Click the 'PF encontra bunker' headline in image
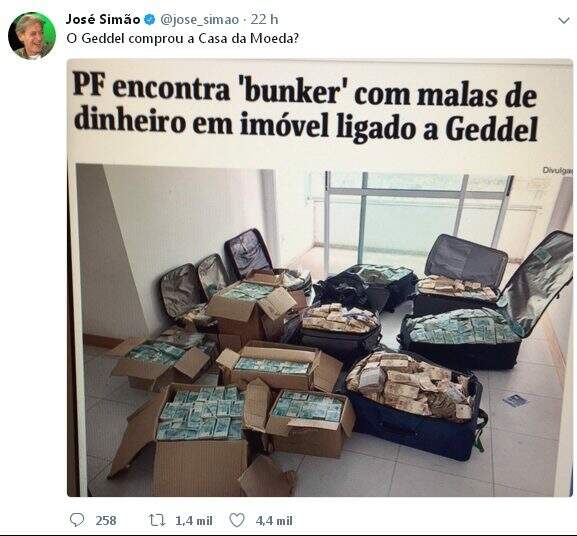Image resolution: width=577 pixels, height=536 pixels. [305, 106]
